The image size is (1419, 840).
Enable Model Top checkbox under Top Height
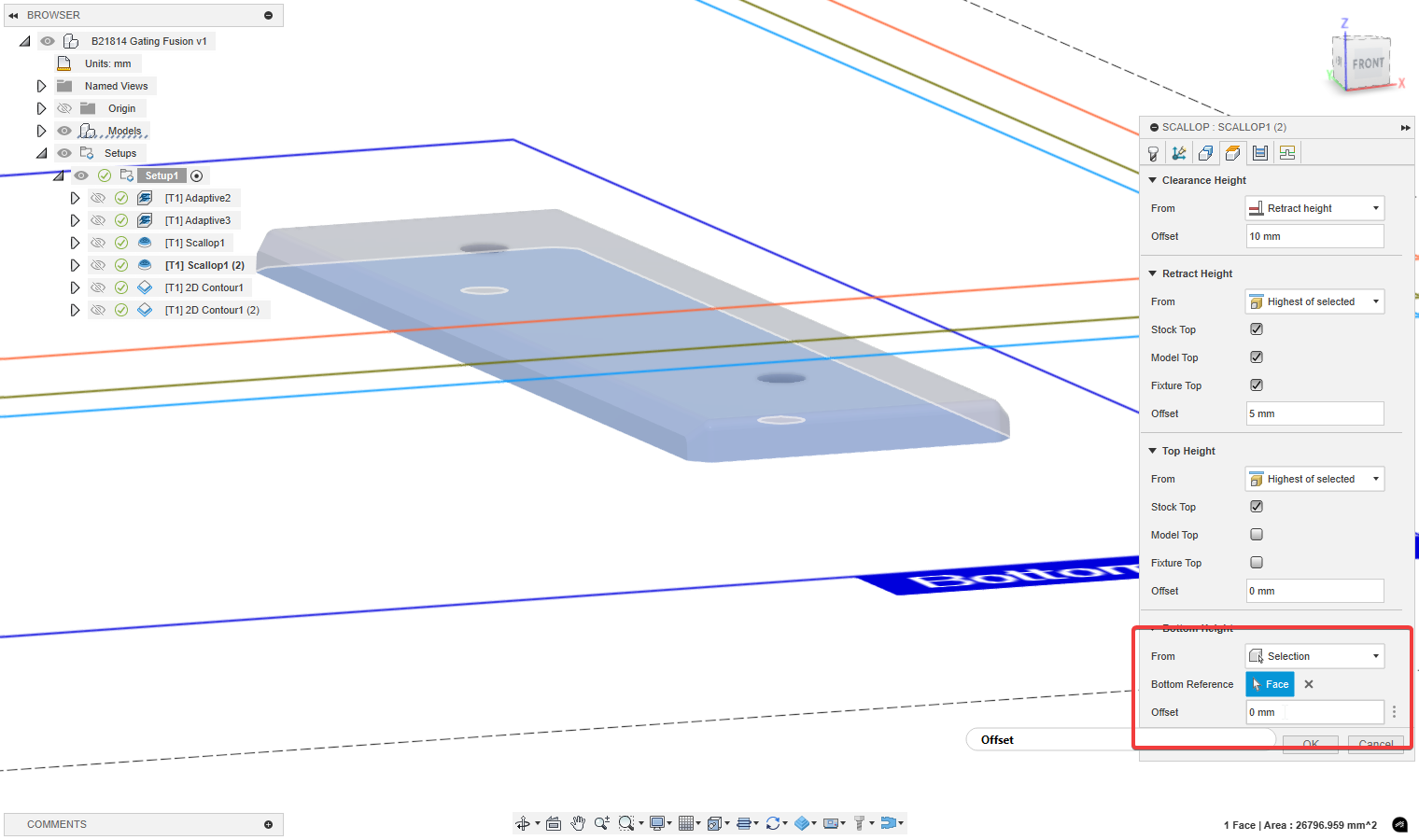click(x=1256, y=534)
